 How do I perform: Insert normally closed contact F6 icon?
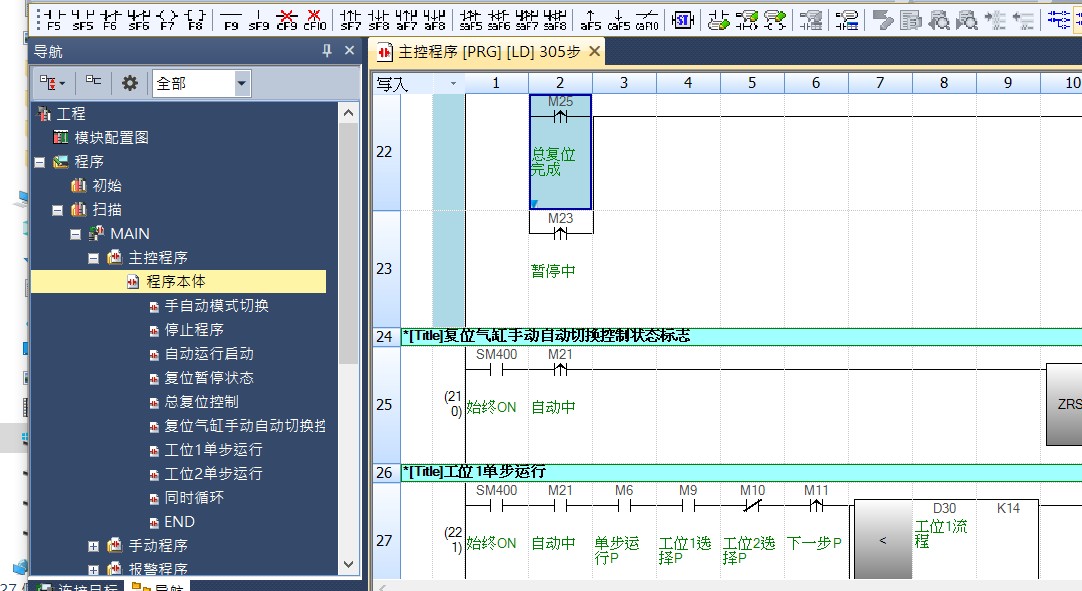[x=110, y=20]
